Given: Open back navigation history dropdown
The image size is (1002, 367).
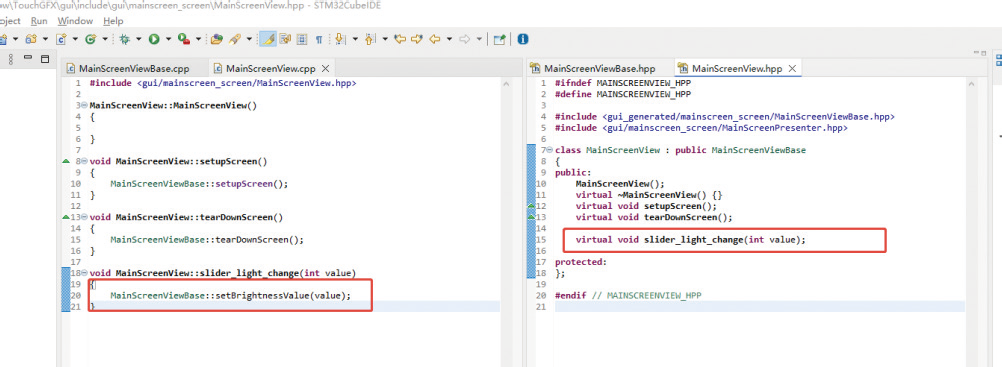Looking at the screenshot, I should coord(449,39).
